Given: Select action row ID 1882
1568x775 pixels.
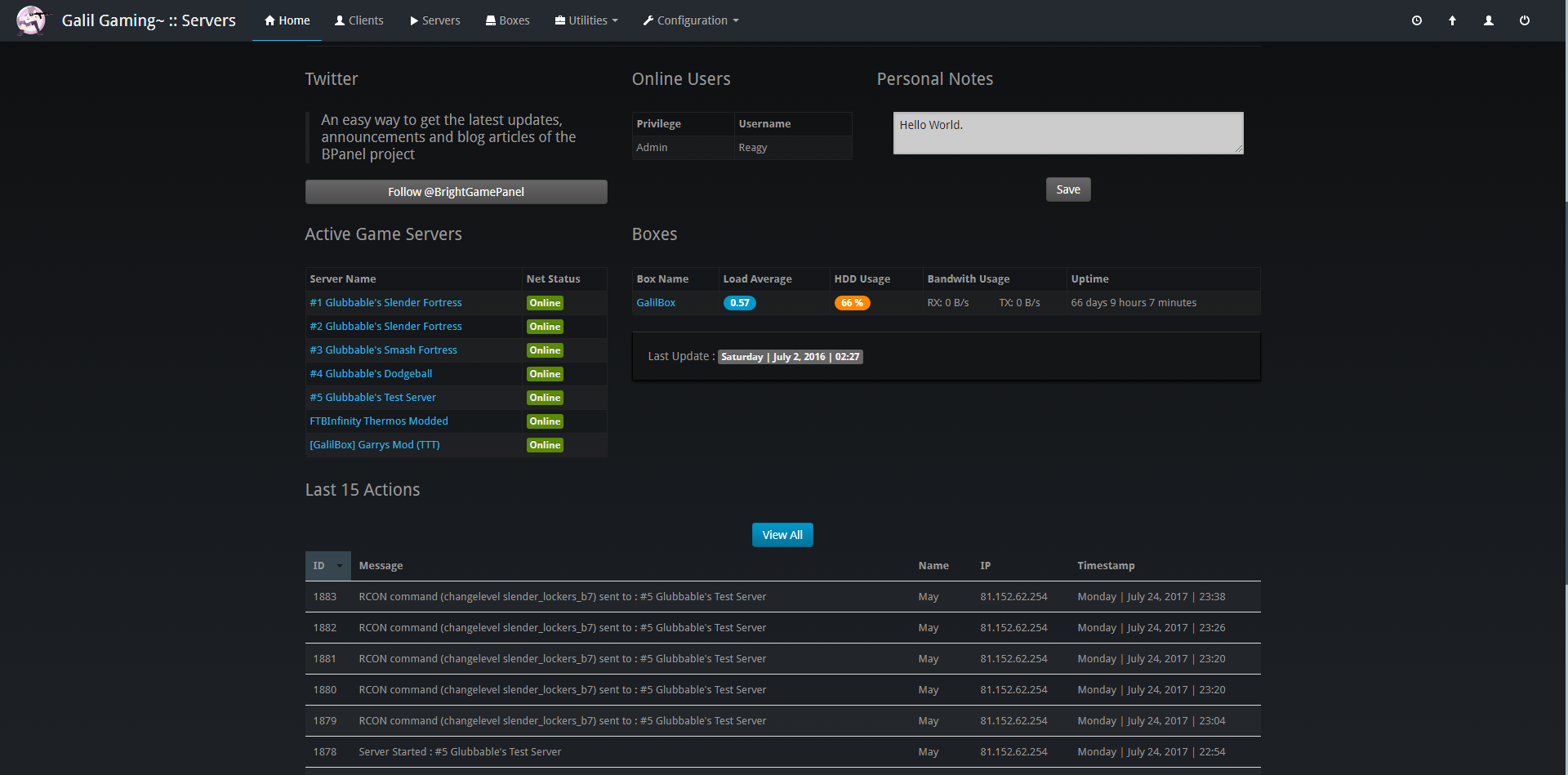Looking at the screenshot, I should (783, 628).
